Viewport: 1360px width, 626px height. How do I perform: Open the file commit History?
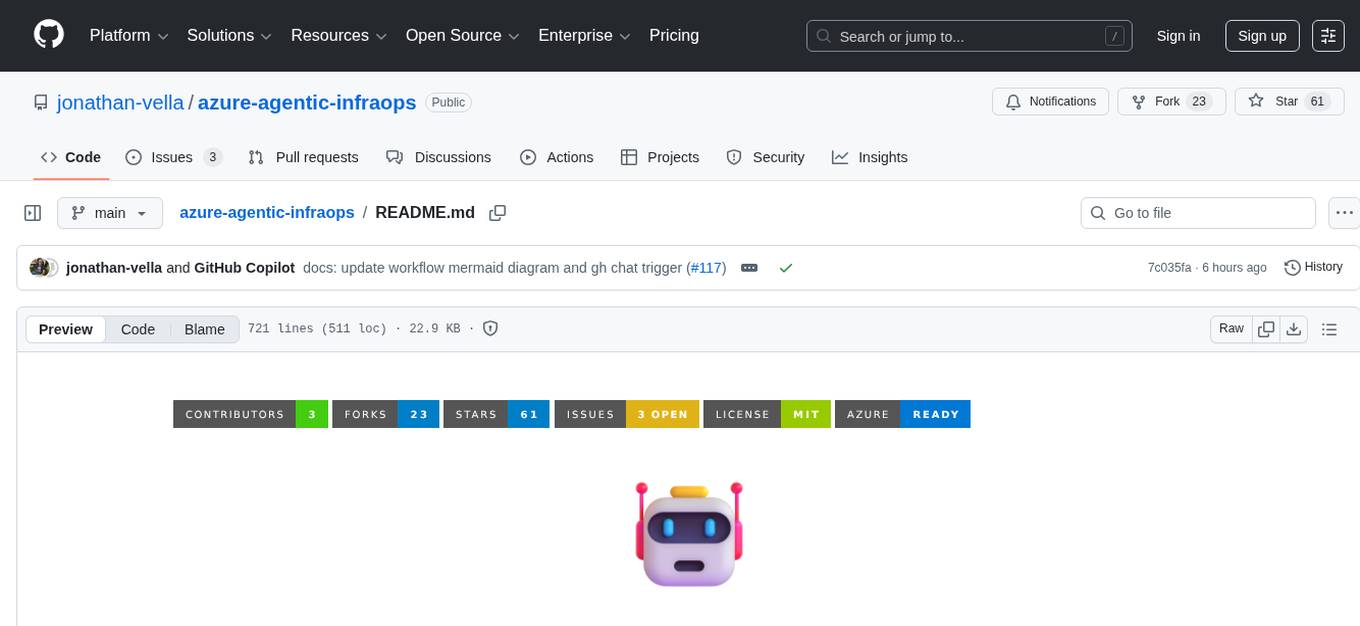tap(1313, 267)
